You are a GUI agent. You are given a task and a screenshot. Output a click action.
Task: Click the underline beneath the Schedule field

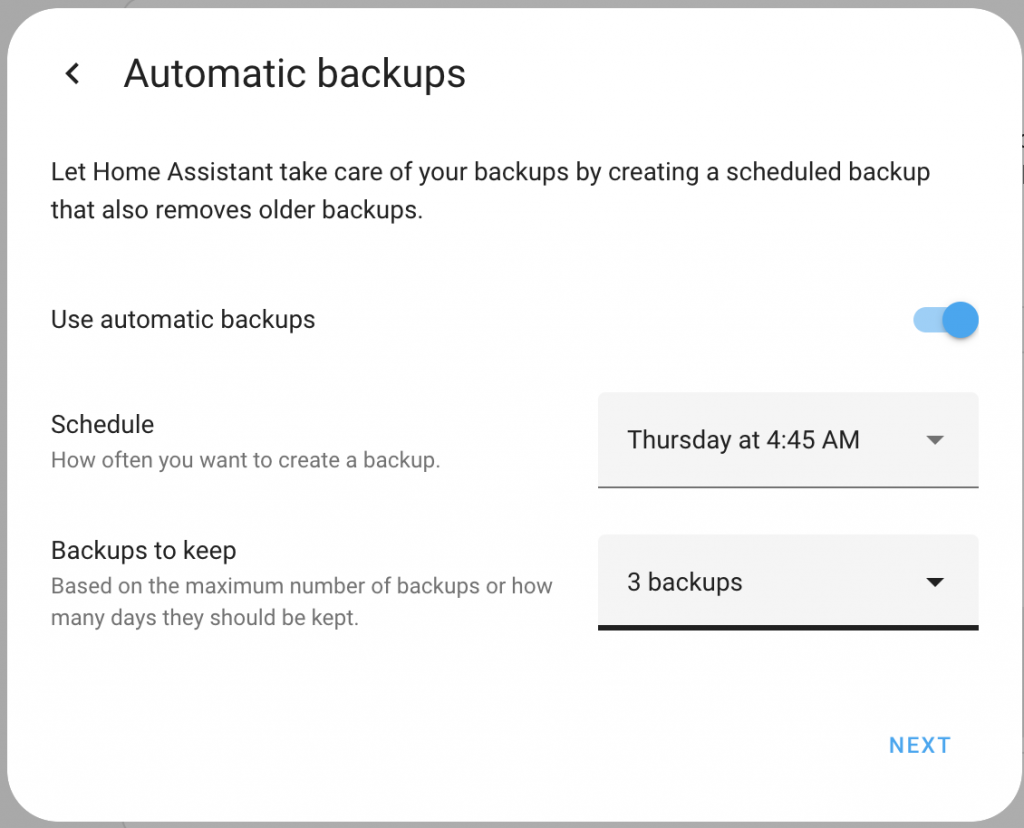click(x=787, y=486)
